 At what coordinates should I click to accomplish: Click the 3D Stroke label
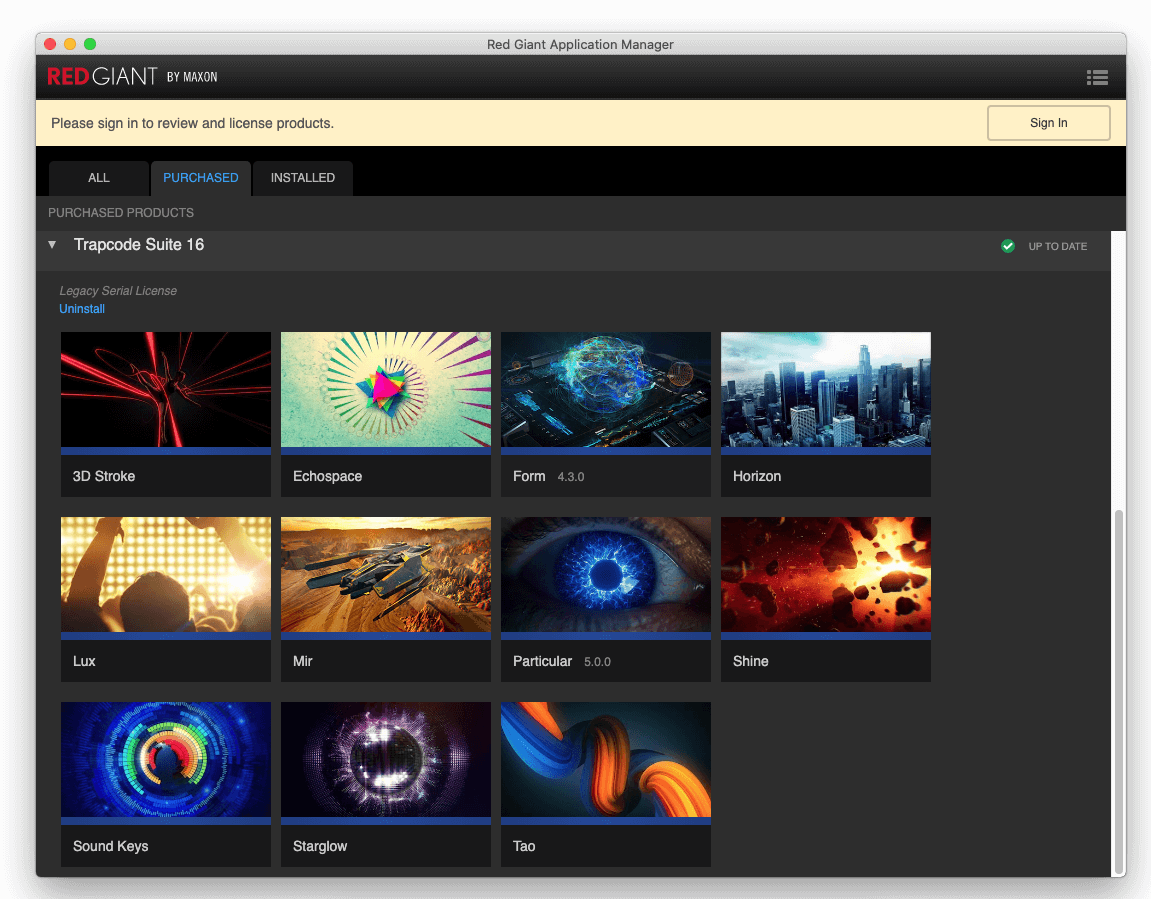coord(104,476)
